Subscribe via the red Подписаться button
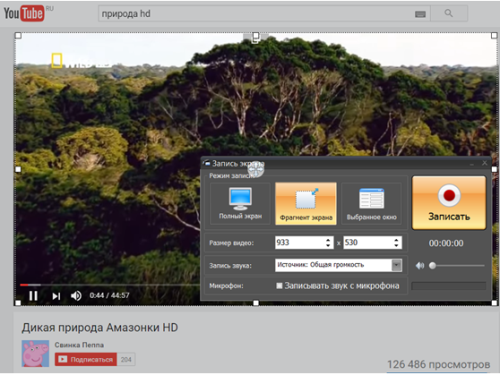 click(86, 359)
